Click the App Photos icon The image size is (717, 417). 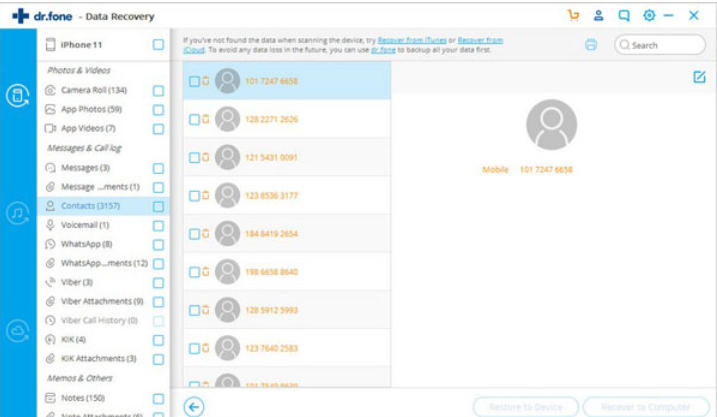[x=50, y=109]
